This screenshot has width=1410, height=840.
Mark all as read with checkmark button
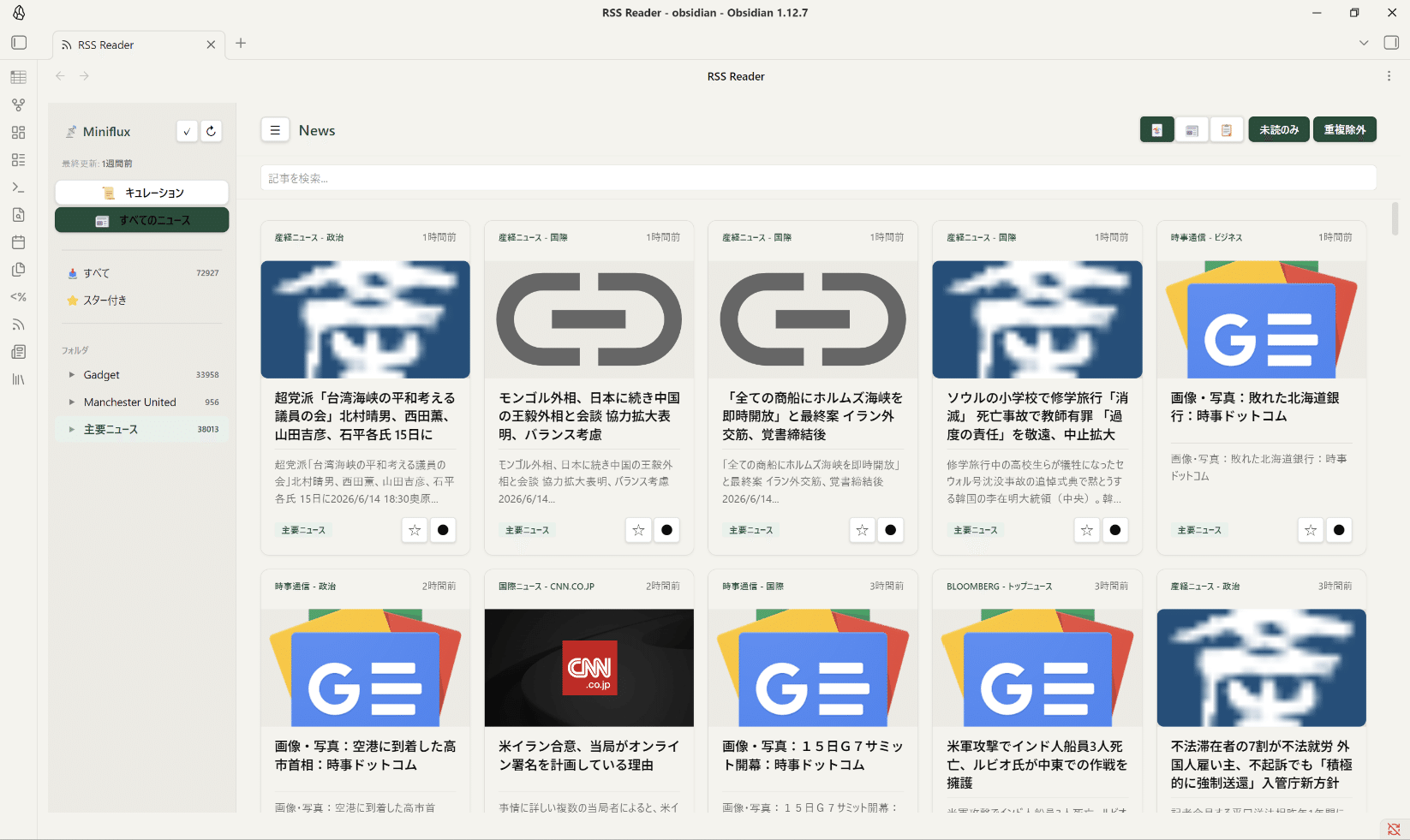click(187, 131)
